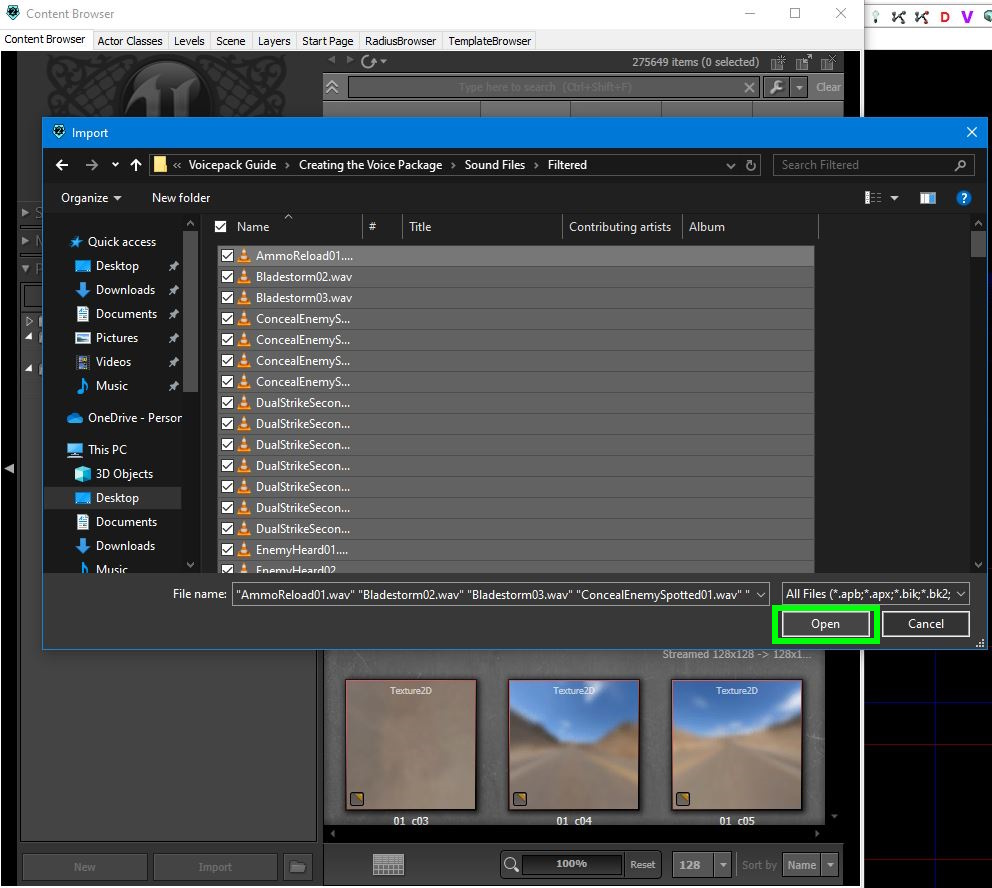Viewport: 992px width, 888px height.
Task: Toggle the preview pane icon
Action: (x=927, y=198)
